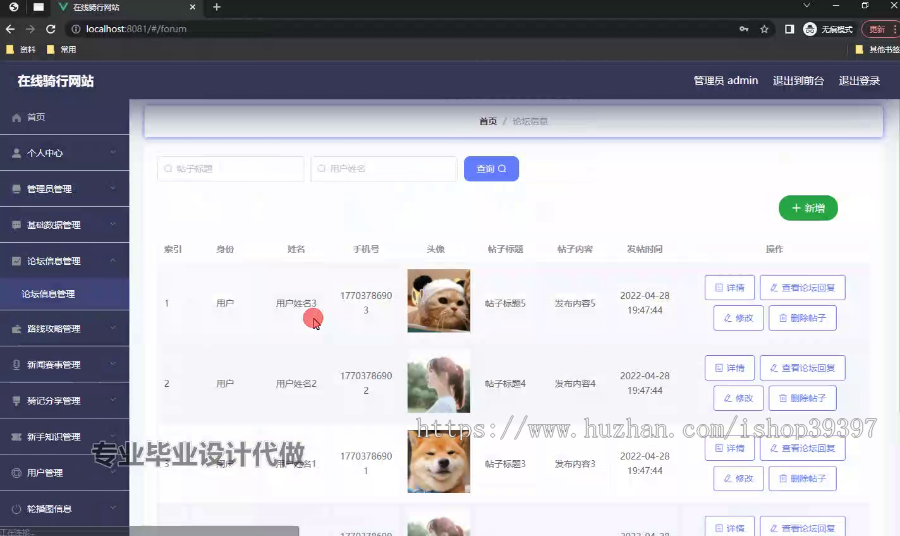This screenshot has height=536, width=900.
Task: Expand 骑记分享管理 menu chevron
Action: click(113, 399)
